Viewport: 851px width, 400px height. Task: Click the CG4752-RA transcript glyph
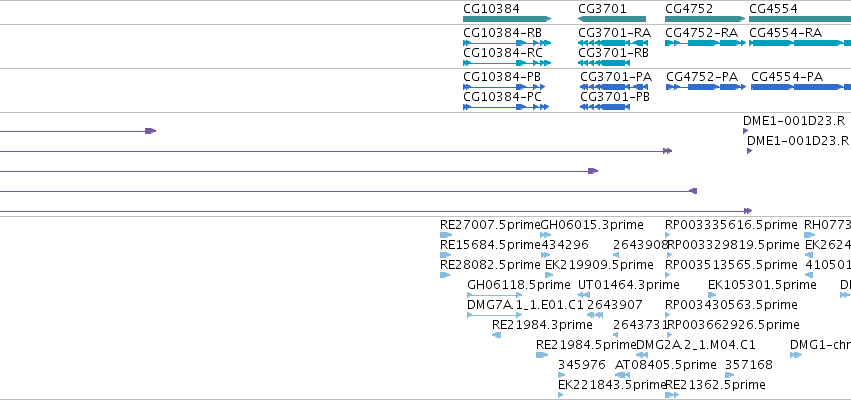tap(704, 43)
